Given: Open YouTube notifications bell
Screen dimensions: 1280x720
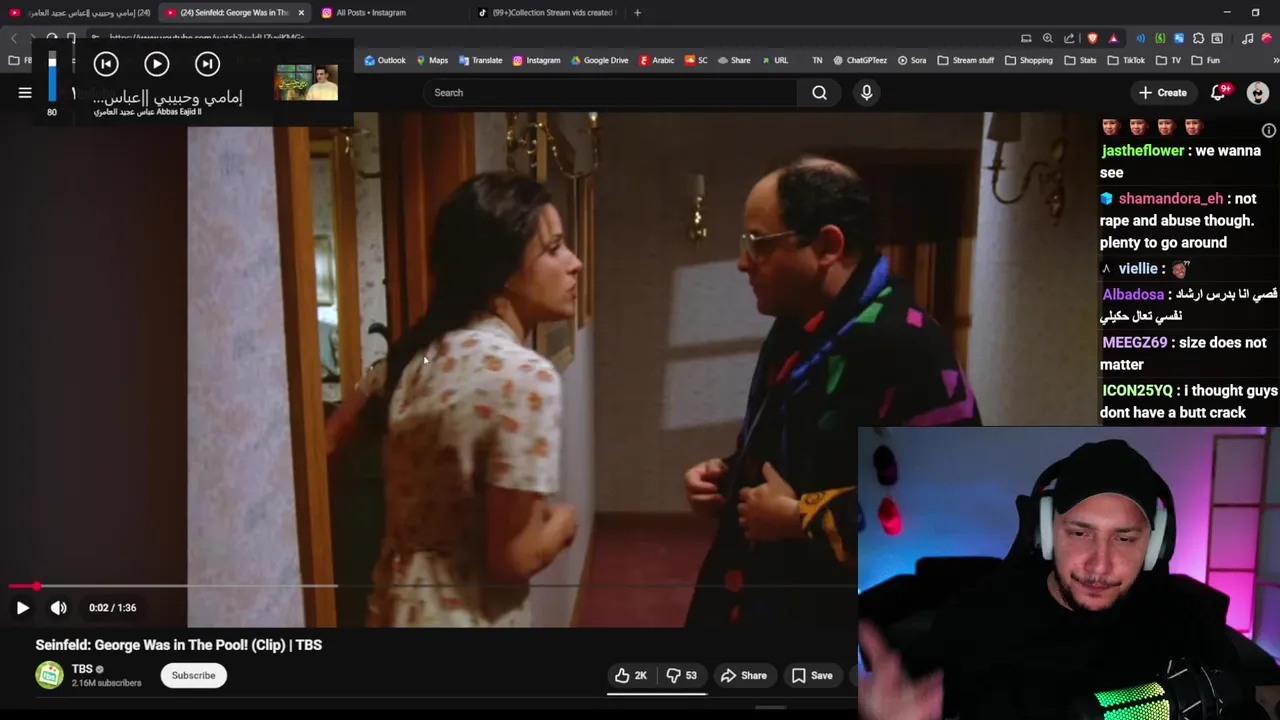Looking at the screenshot, I should 1218,93.
